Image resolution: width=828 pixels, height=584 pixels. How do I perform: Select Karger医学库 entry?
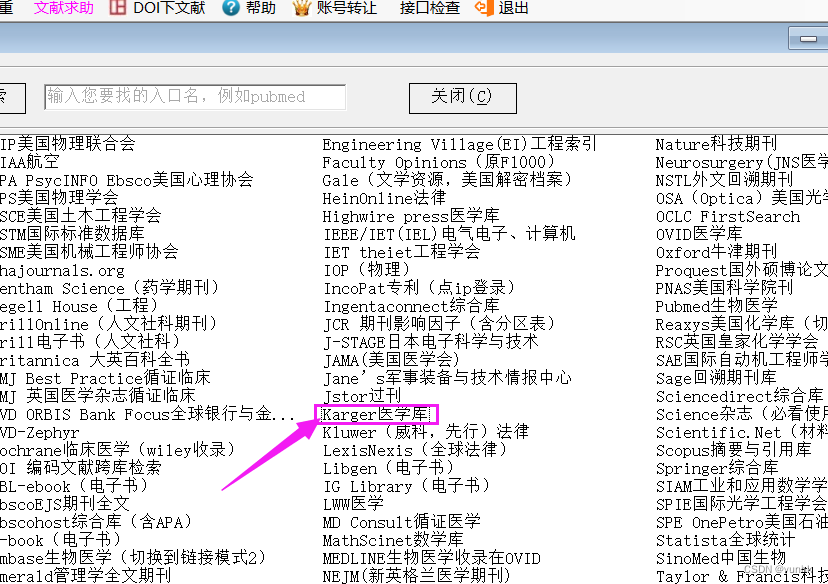click(375, 414)
